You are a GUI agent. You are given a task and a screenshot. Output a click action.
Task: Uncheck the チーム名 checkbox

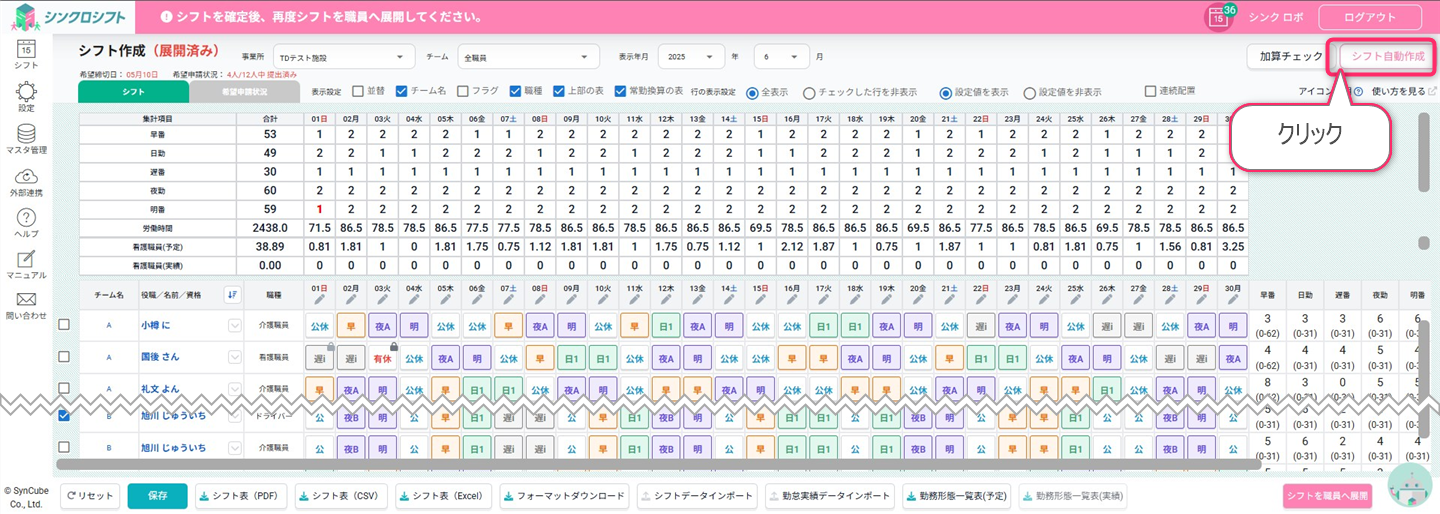[x=402, y=91]
